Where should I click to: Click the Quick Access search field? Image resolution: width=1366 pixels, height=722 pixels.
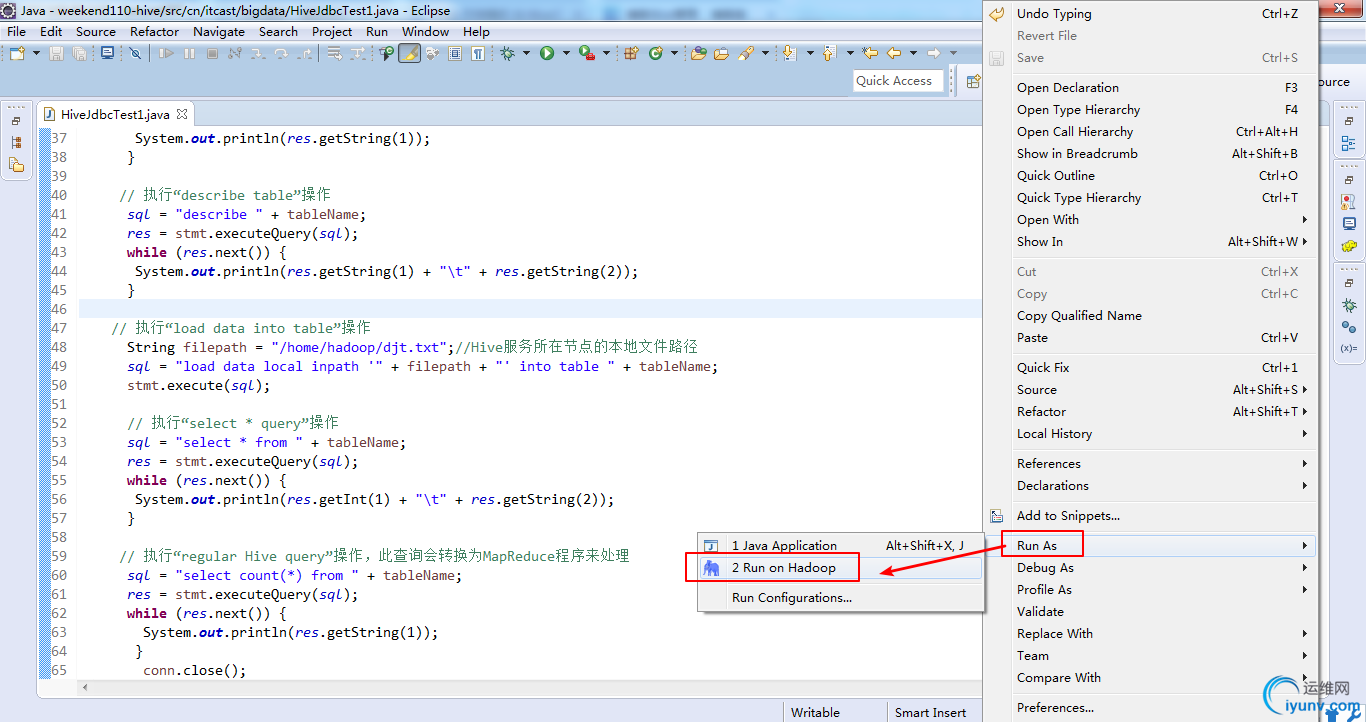click(x=898, y=81)
